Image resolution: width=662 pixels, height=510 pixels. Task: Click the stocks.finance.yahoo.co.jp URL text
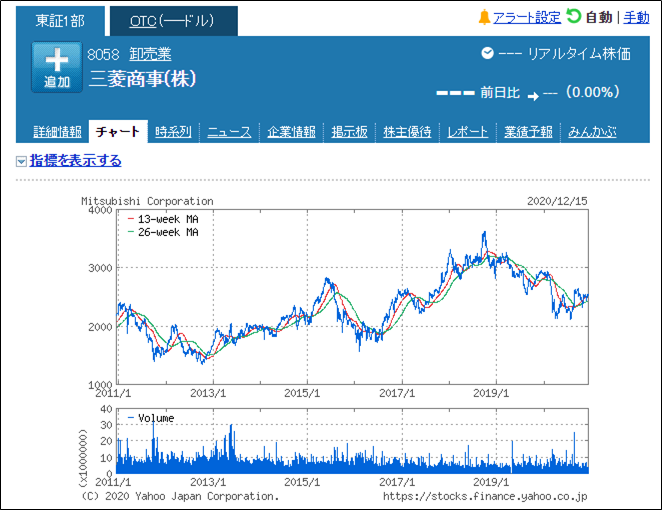[x=485, y=496]
